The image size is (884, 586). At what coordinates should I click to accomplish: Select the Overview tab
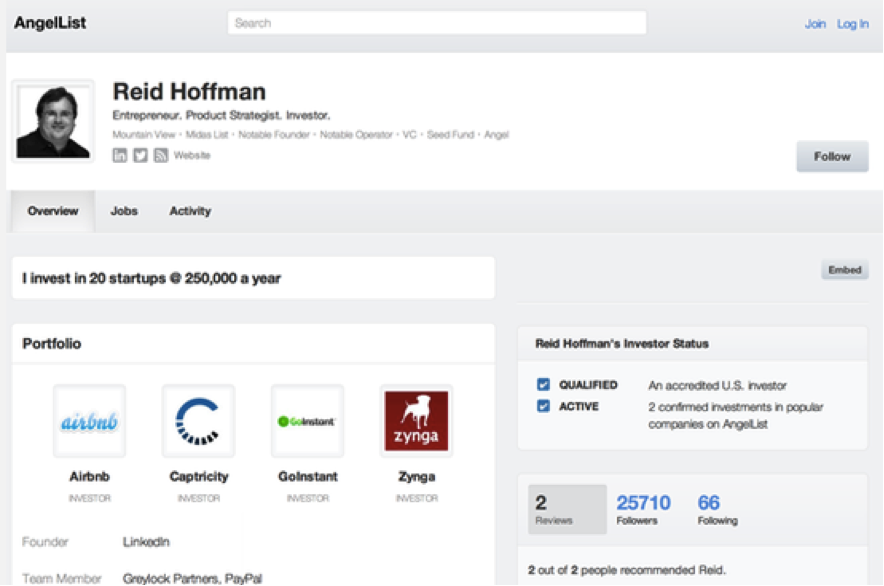(53, 211)
